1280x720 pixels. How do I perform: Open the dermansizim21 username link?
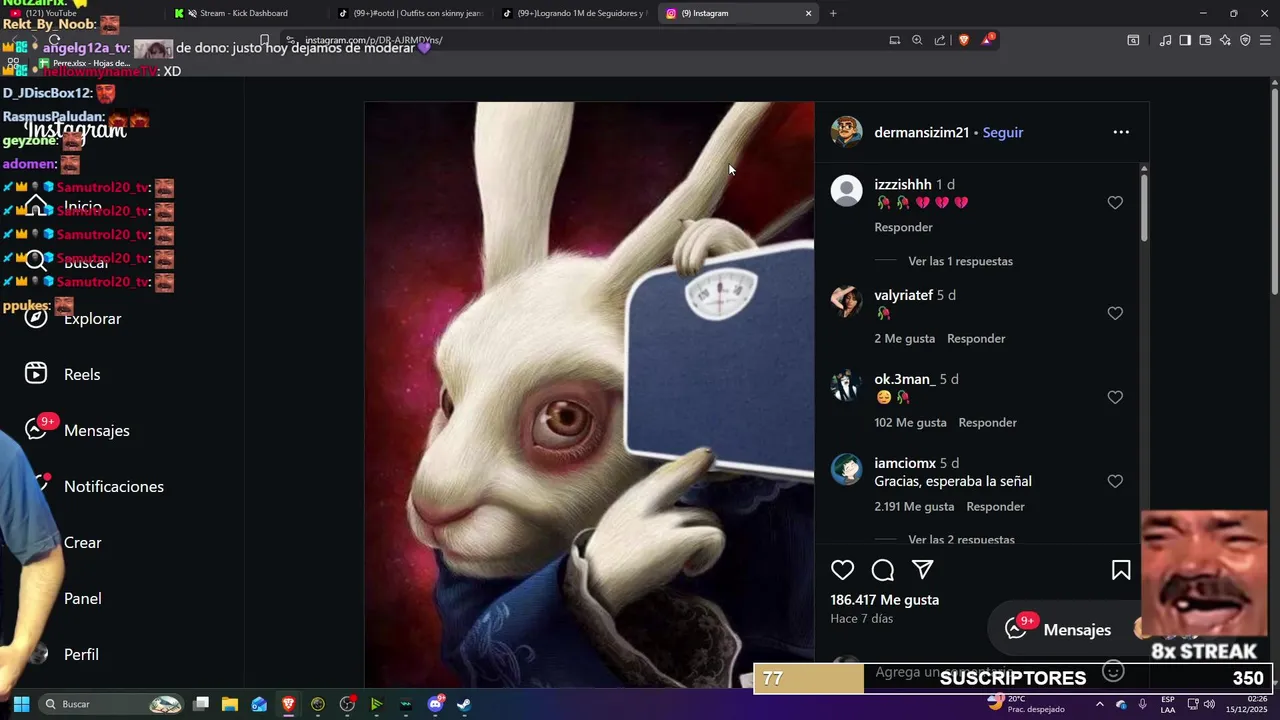pyautogui.click(x=921, y=132)
